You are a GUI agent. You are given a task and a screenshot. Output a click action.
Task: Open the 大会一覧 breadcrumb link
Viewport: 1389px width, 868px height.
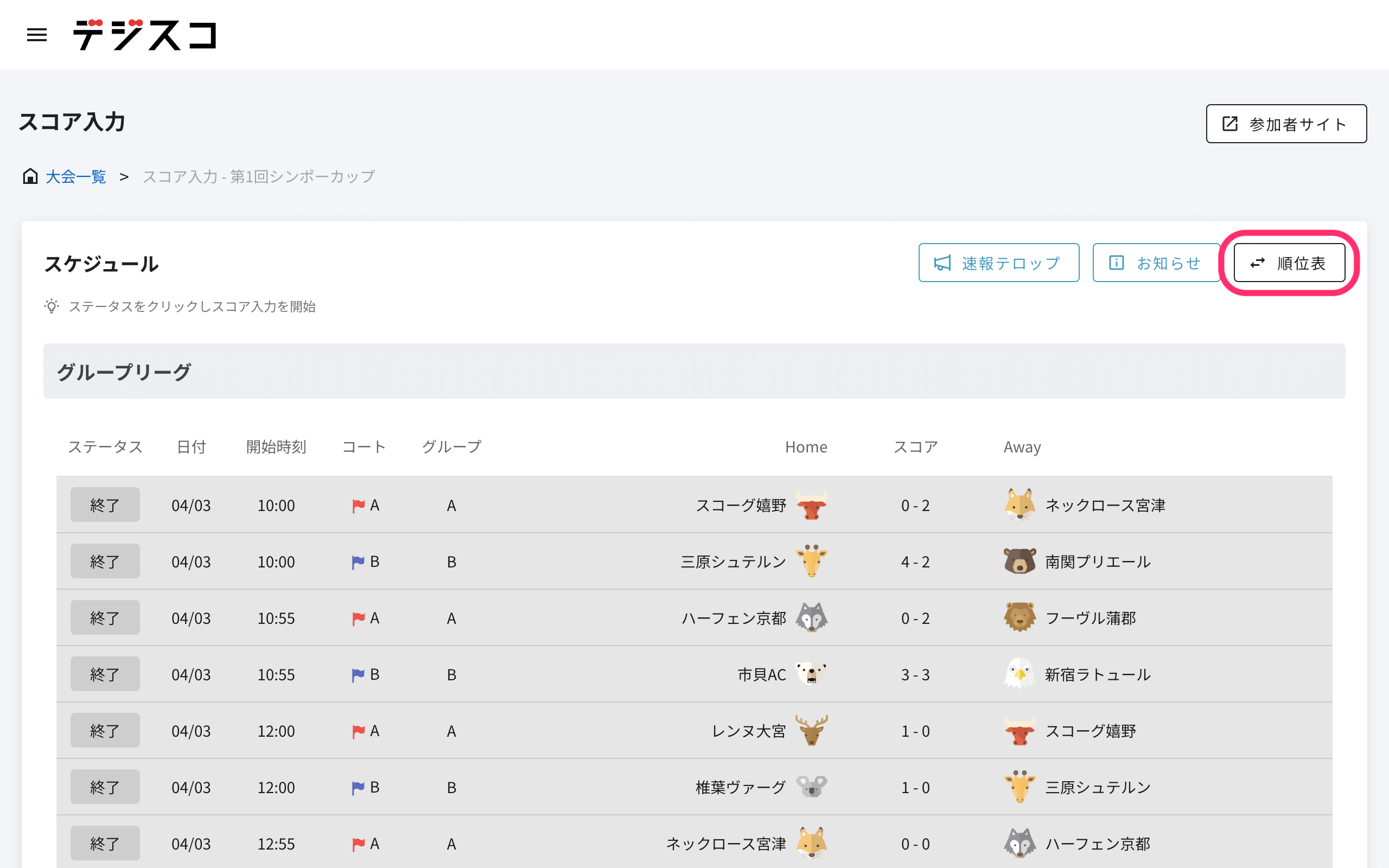pyautogui.click(x=76, y=176)
